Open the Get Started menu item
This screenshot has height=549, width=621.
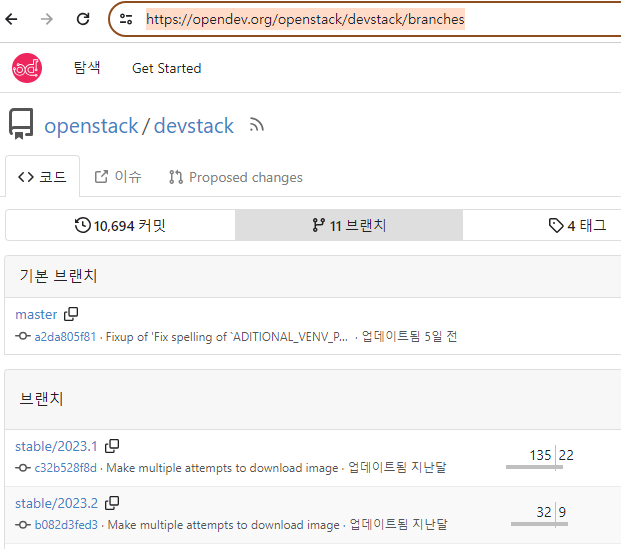(166, 68)
